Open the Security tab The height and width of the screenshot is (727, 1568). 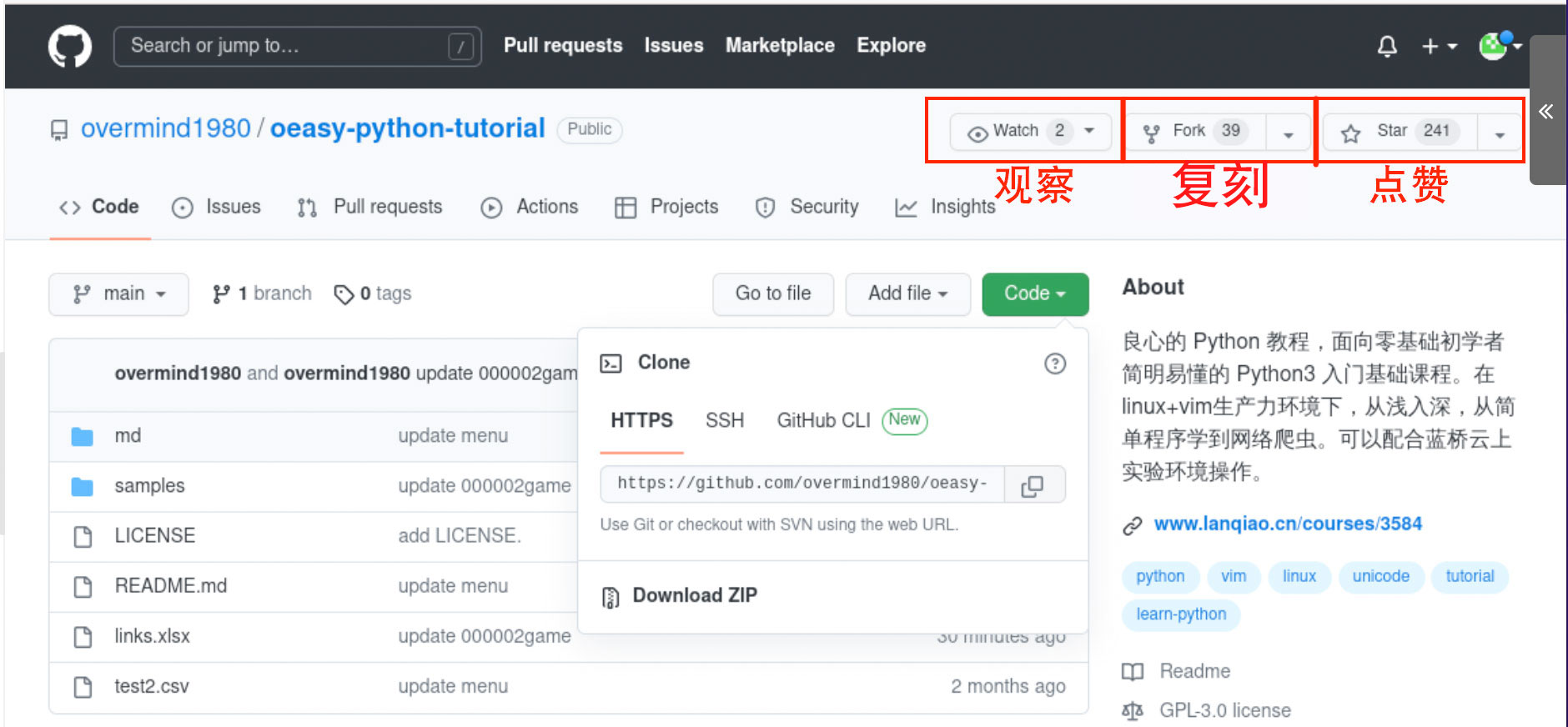coord(807,207)
